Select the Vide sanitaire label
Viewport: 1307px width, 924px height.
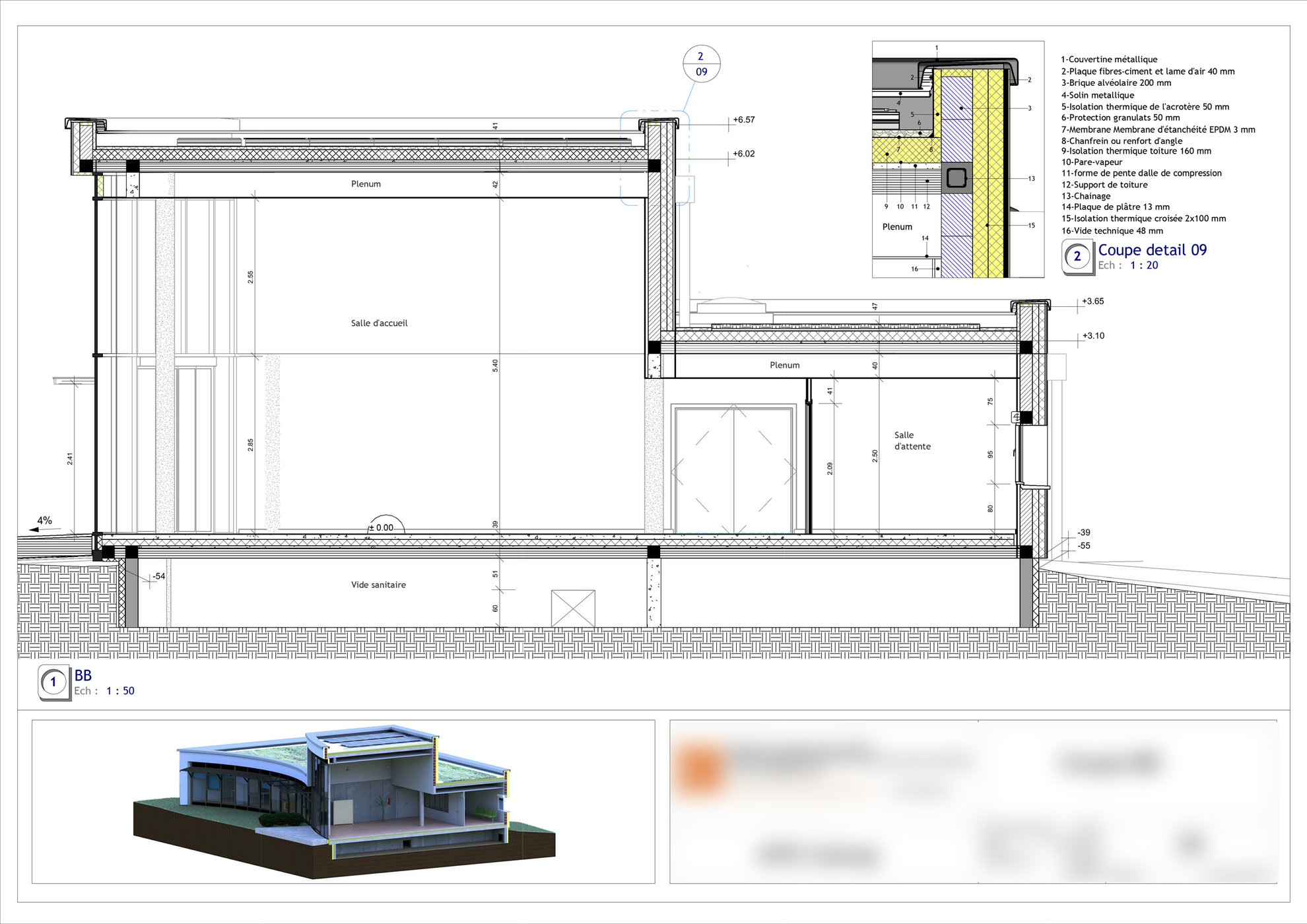pos(378,585)
